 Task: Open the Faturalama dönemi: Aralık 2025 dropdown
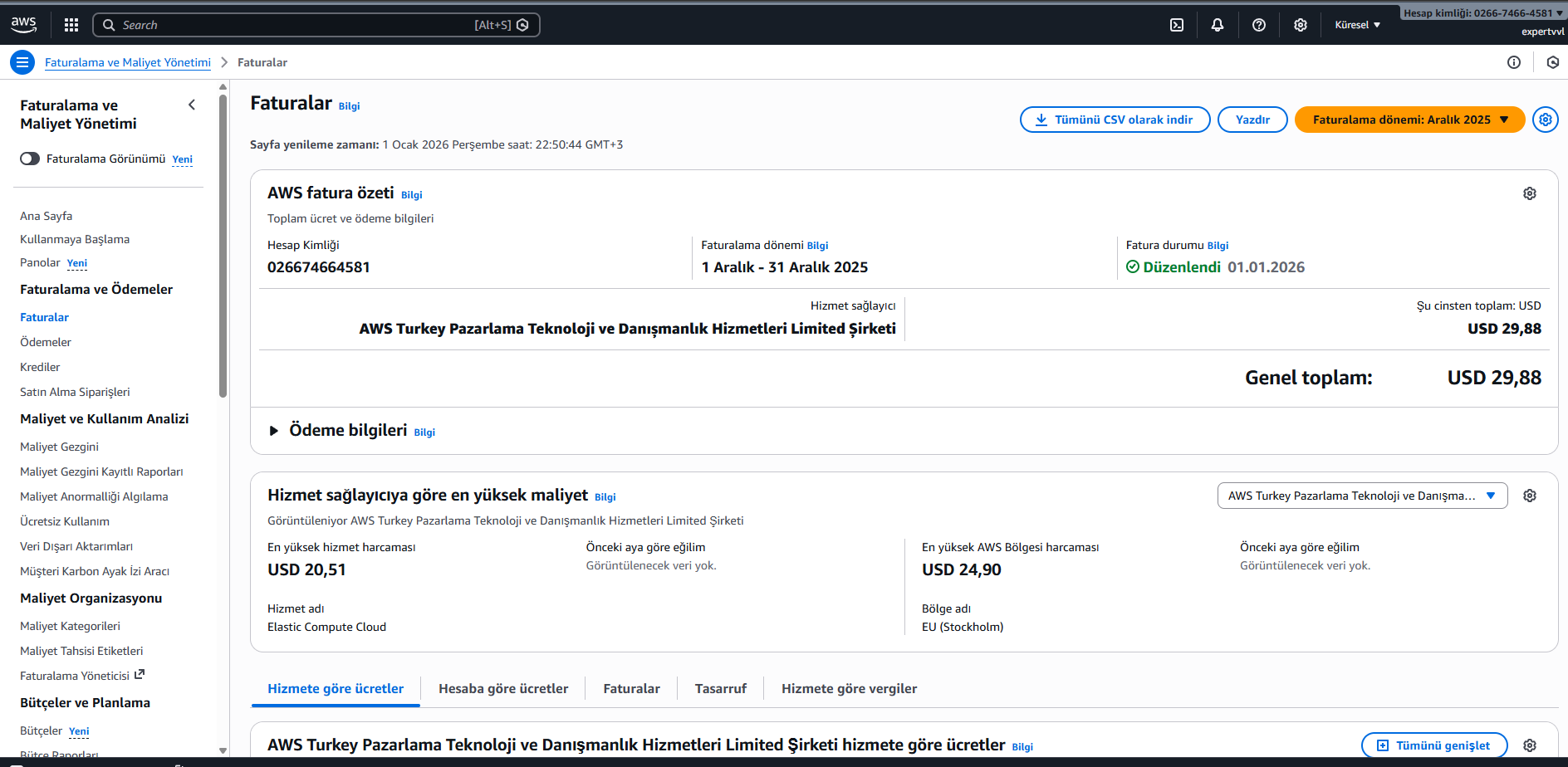pyautogui.click(x=1410, y=120)
